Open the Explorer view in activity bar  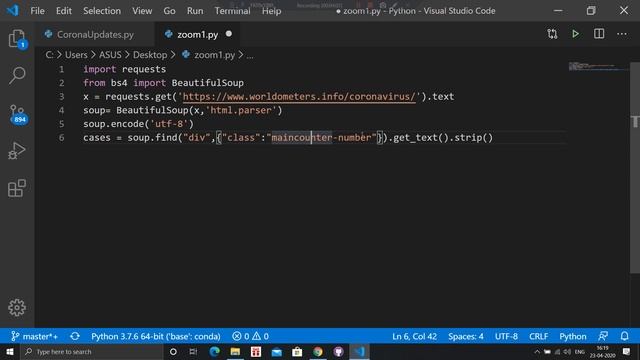pyautogui.click(x=17, y=39)
